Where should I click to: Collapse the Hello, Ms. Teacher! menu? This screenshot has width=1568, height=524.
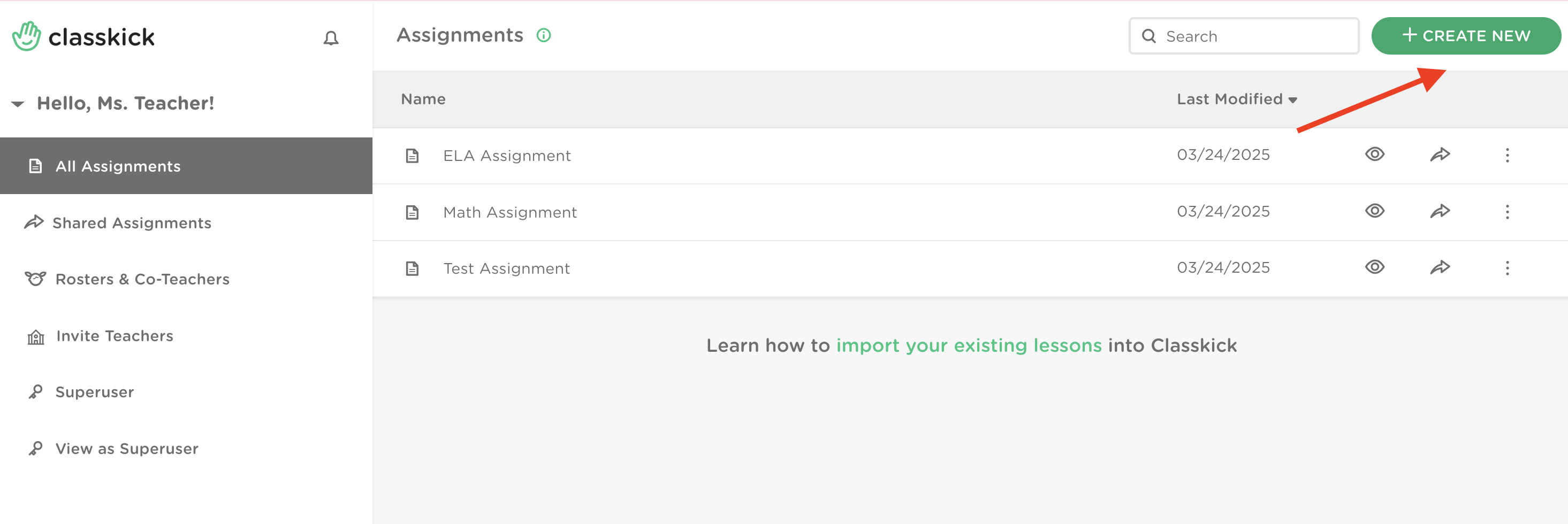(x=18, y=104)
